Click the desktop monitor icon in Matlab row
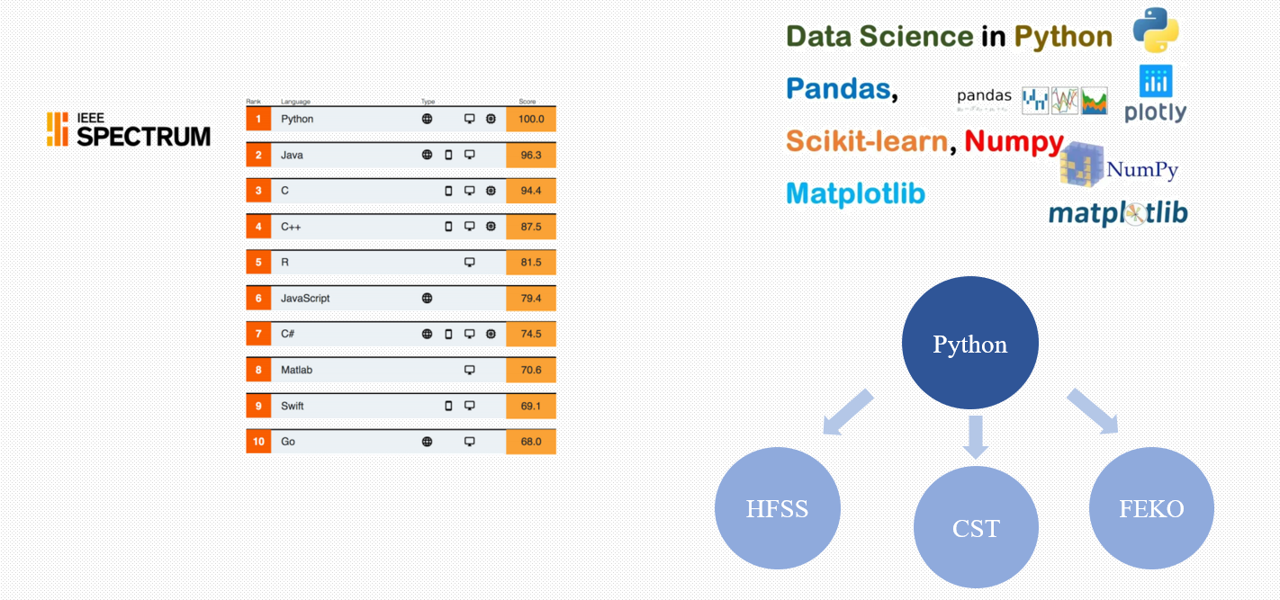Image resolution: width=1280 pixels, height=600 pixels. [469, 370]
